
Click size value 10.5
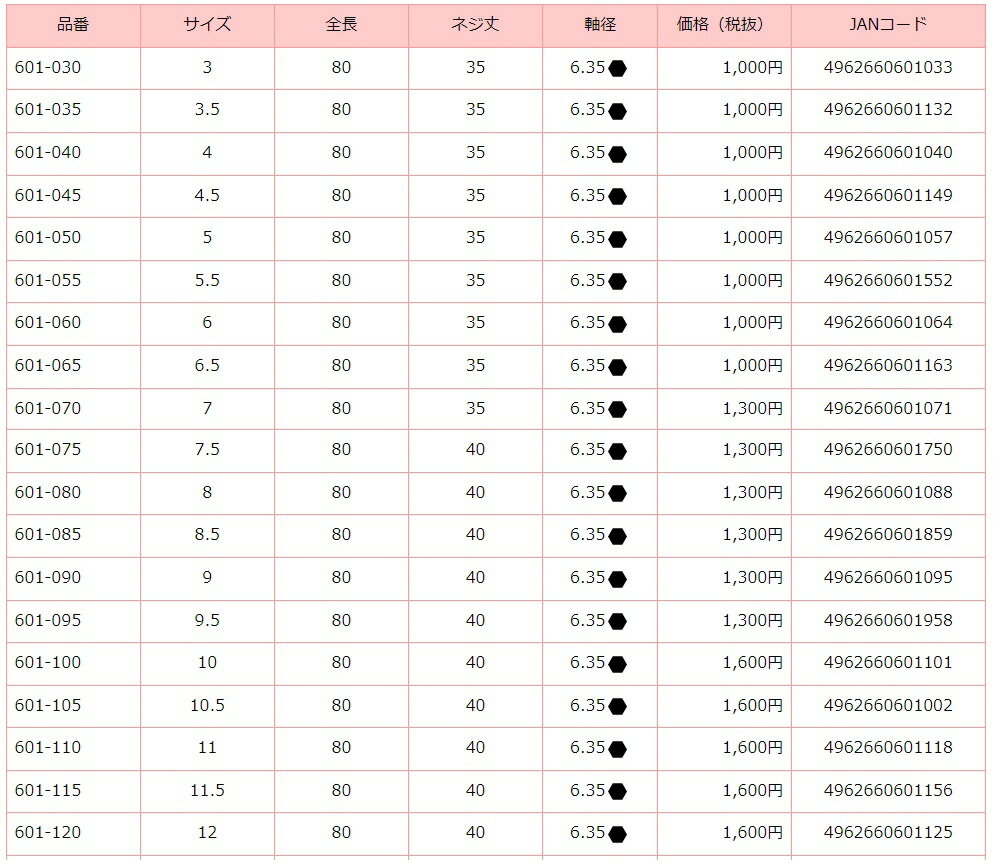tap(208, 705)
